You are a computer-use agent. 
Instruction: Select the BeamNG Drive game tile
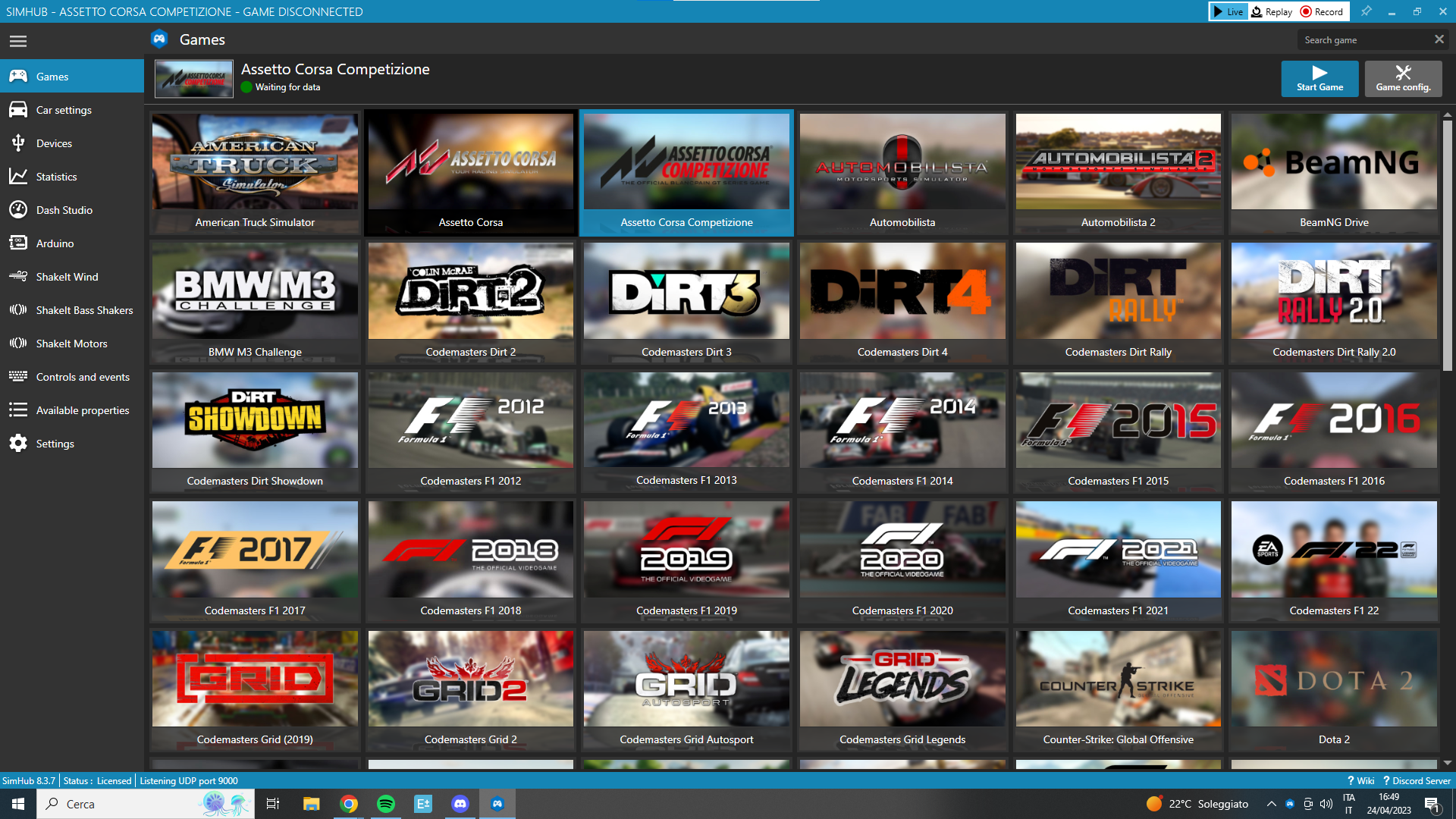pyautogui.click(x=1334, y=173)
